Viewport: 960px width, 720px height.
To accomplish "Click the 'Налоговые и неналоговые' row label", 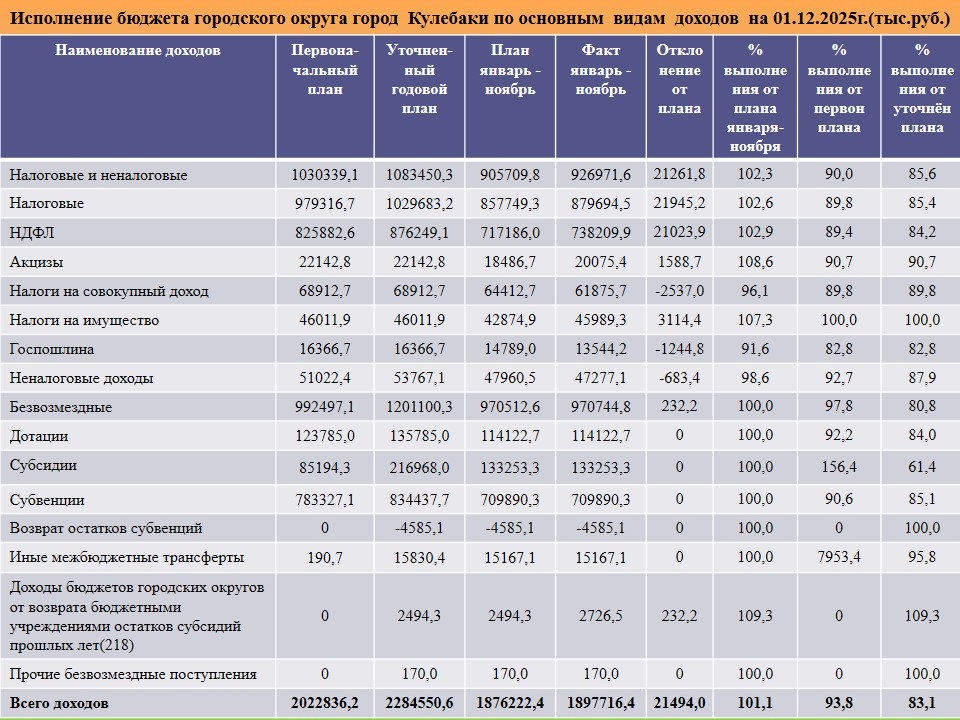I will 98,175.
